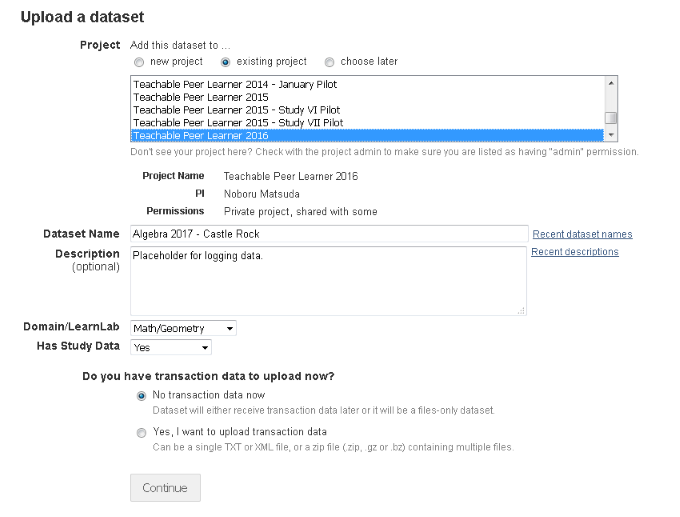Choose Teachable Peer Learner 2015 - Study VI Pilot

click(236, 110)
